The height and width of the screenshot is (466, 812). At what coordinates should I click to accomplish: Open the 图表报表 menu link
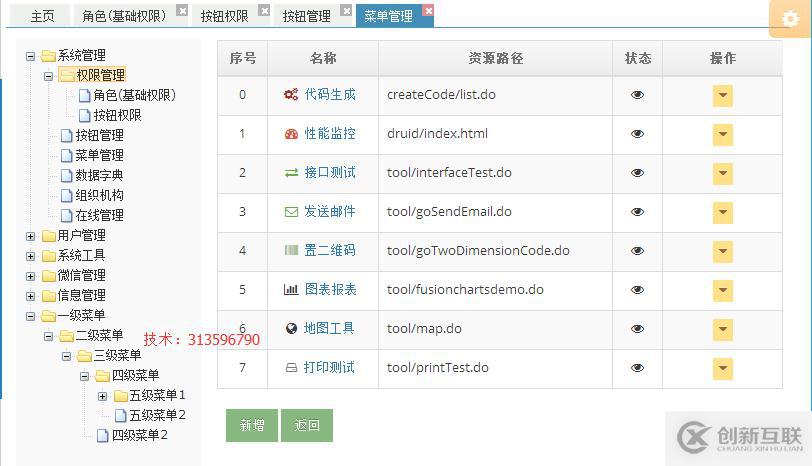[x=330, y=289]
